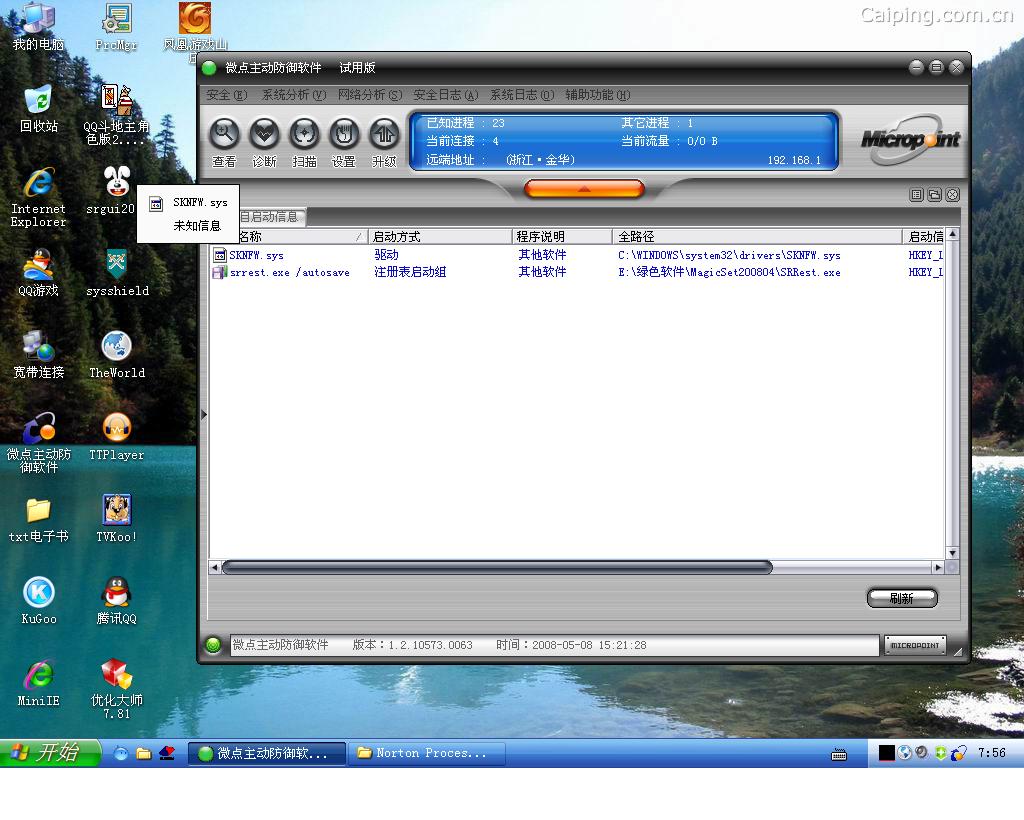This screenshot has height=820, width=1024.
Task: Click path C:\WINDOWS\system32\drivers\SKNFW.sys
Action: tap(729, 255)
